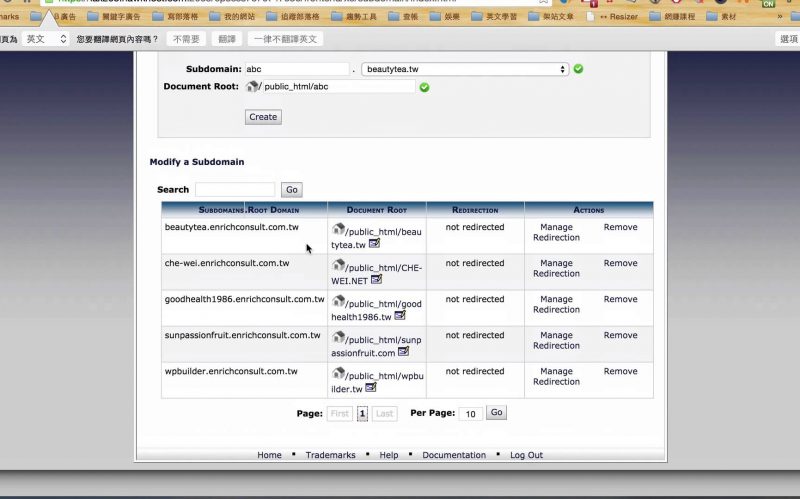800x499 pixels.
Task: Click the Log Out footer link
Action: (526, 455)
